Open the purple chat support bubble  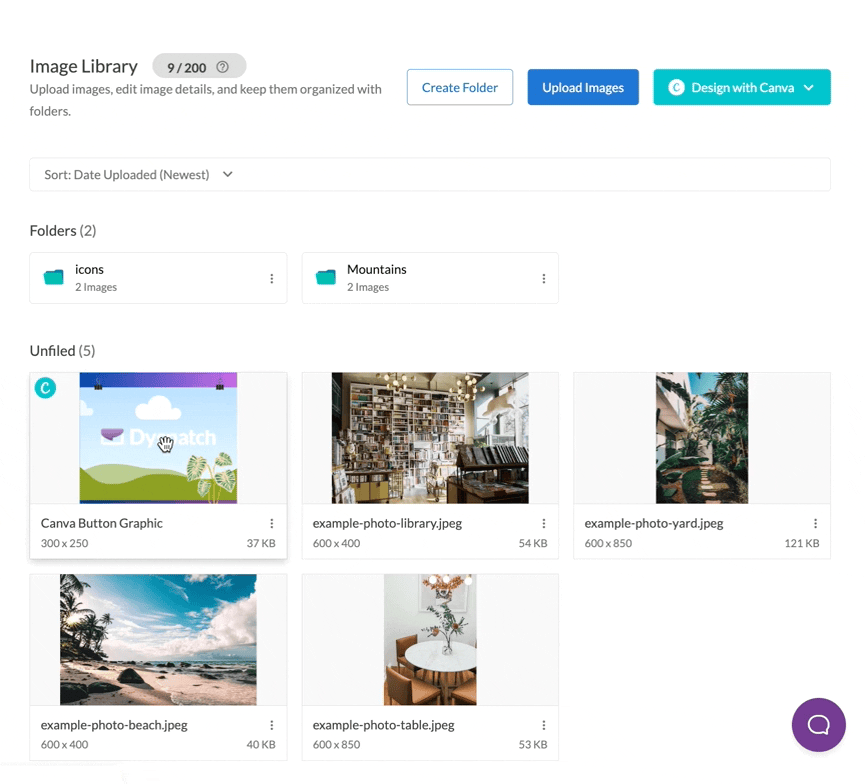(818, 724)
